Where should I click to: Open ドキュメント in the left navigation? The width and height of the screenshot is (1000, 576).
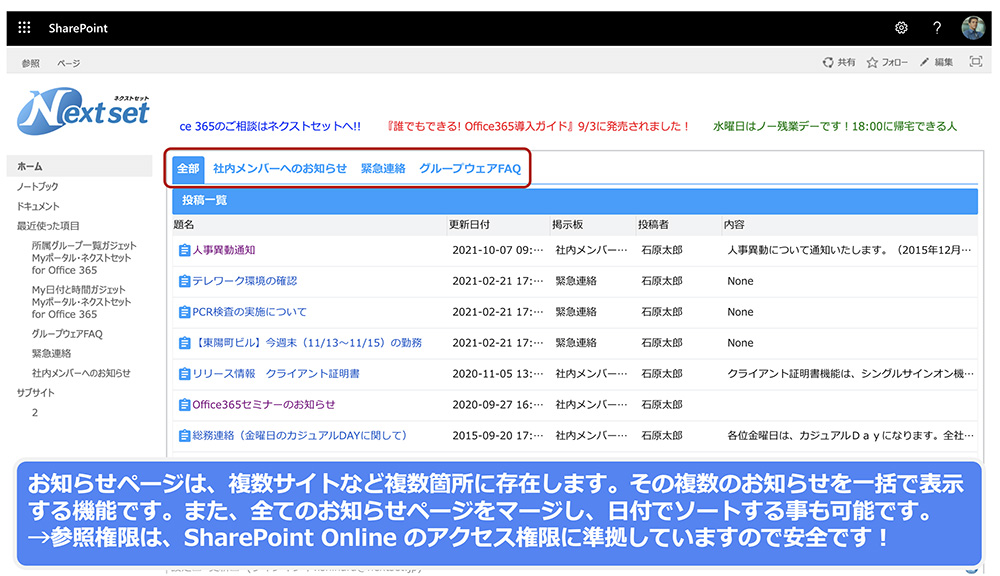[38, 206]
